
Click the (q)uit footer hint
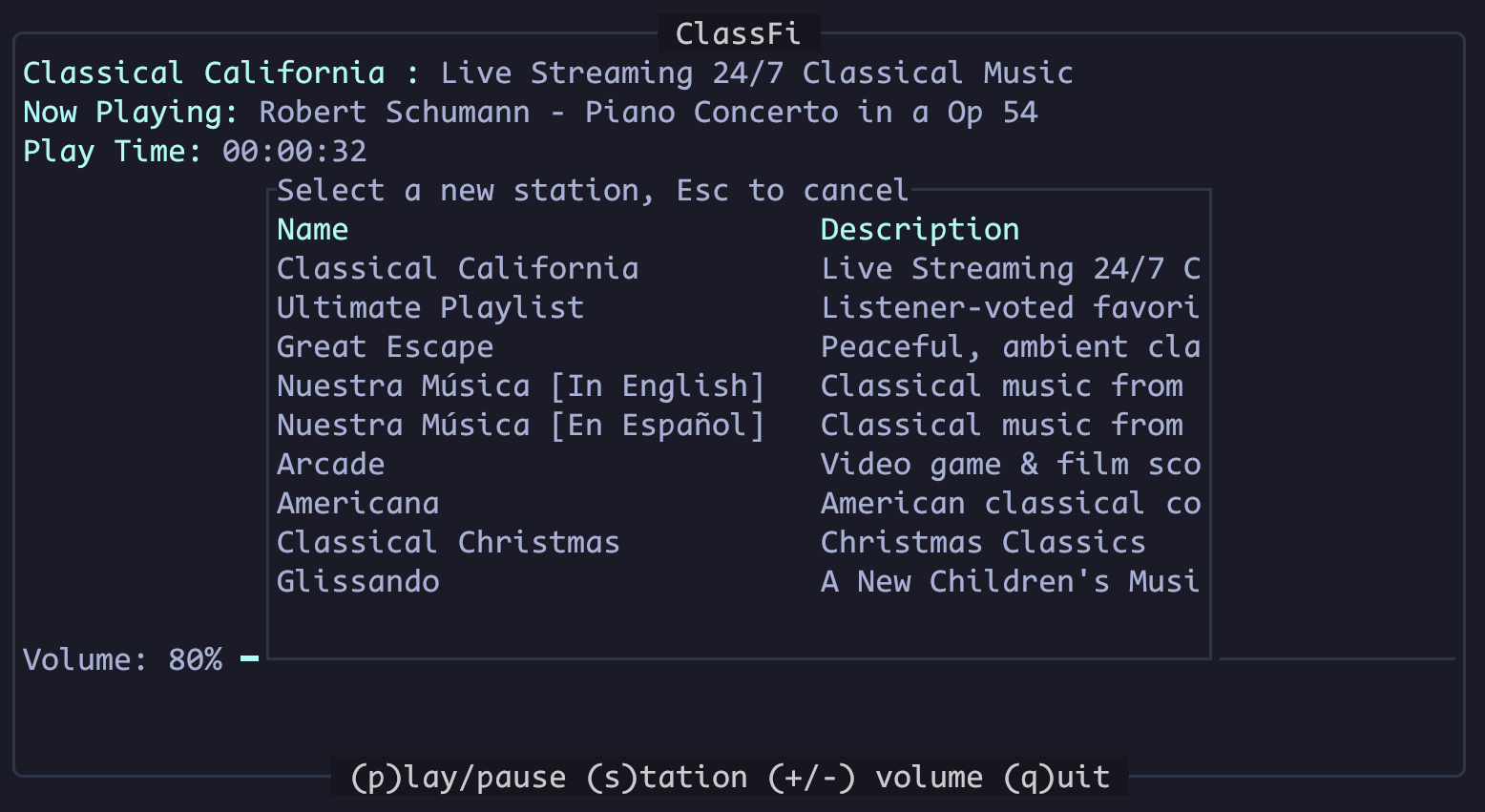point(1056,778)
